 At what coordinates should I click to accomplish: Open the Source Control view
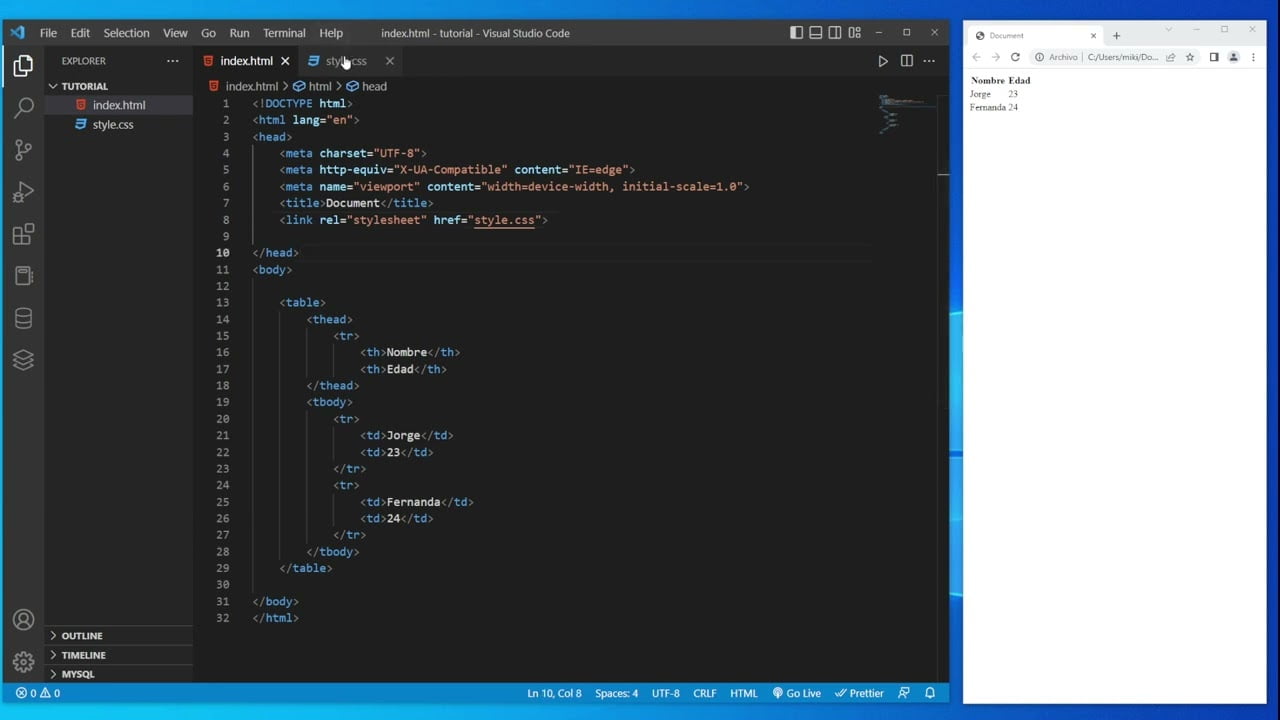(x=23, y=150)
